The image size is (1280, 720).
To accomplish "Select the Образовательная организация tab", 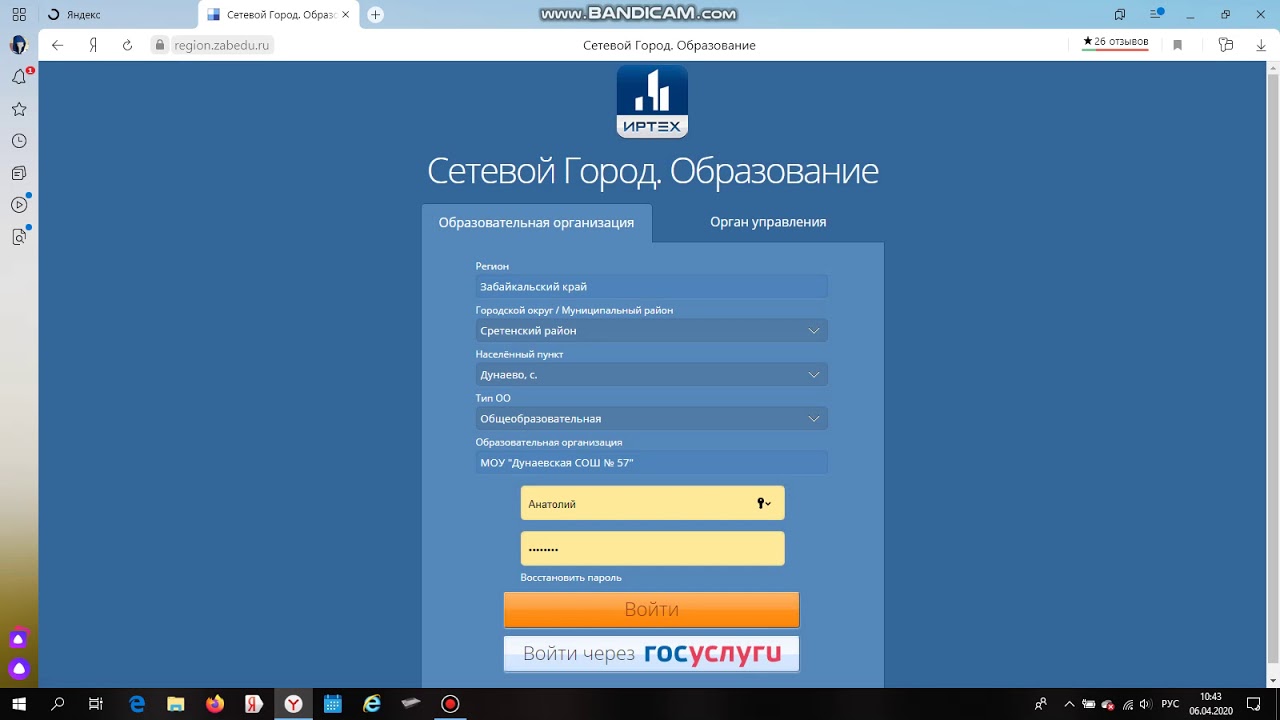I will [536, 223].
